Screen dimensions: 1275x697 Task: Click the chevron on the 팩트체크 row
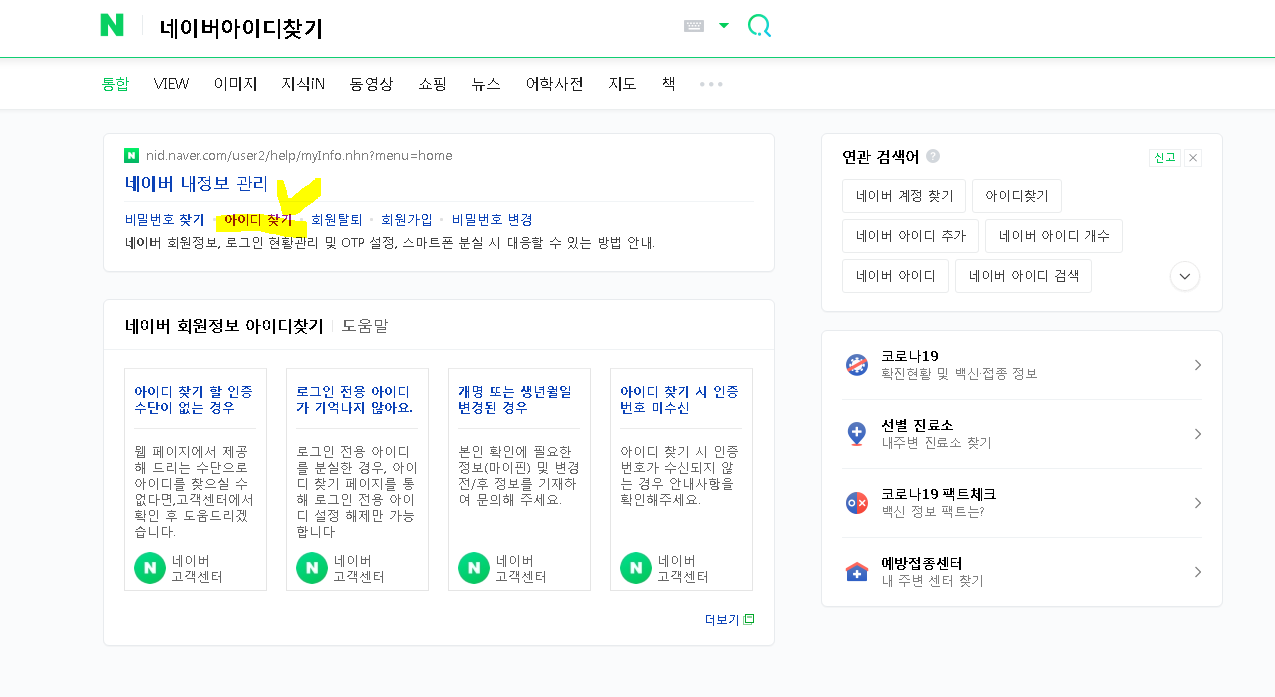[1198, 503]
